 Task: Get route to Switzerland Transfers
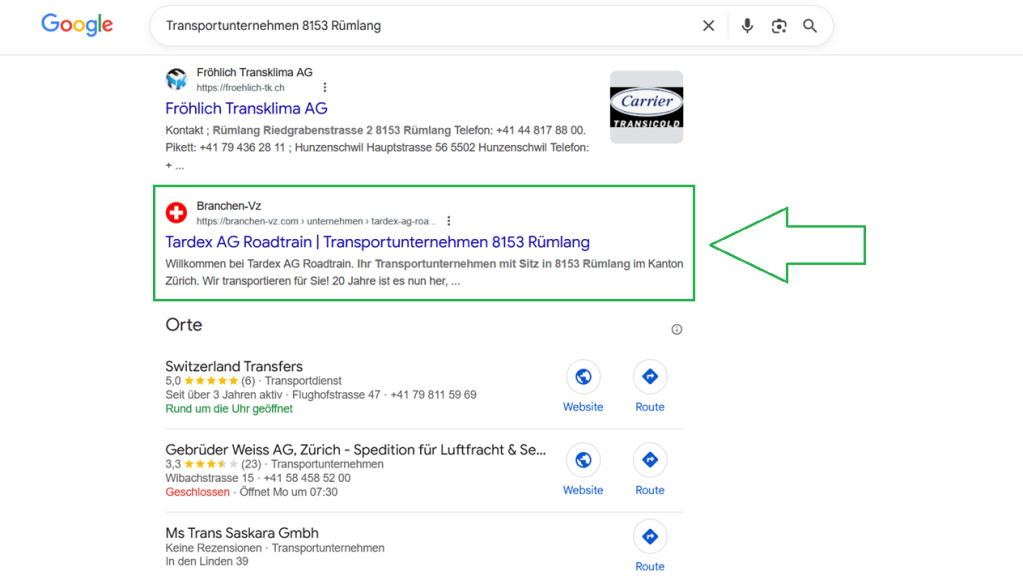tap(650, 377)
